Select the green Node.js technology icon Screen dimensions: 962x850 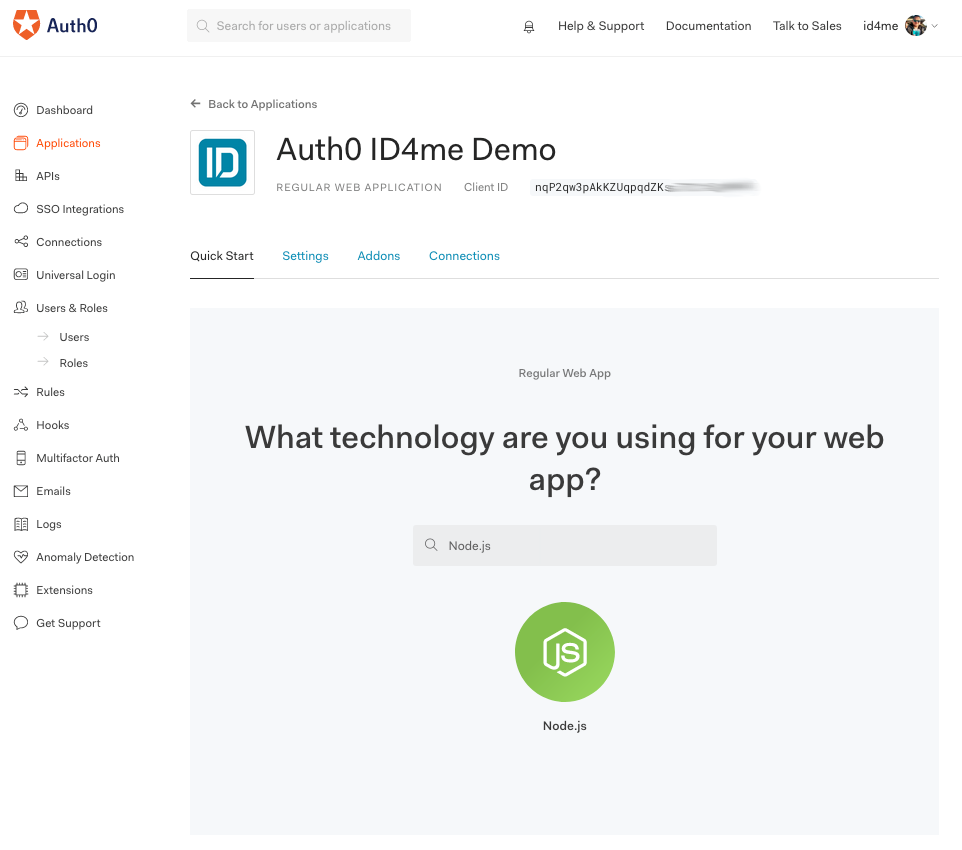tap(564, 652)
